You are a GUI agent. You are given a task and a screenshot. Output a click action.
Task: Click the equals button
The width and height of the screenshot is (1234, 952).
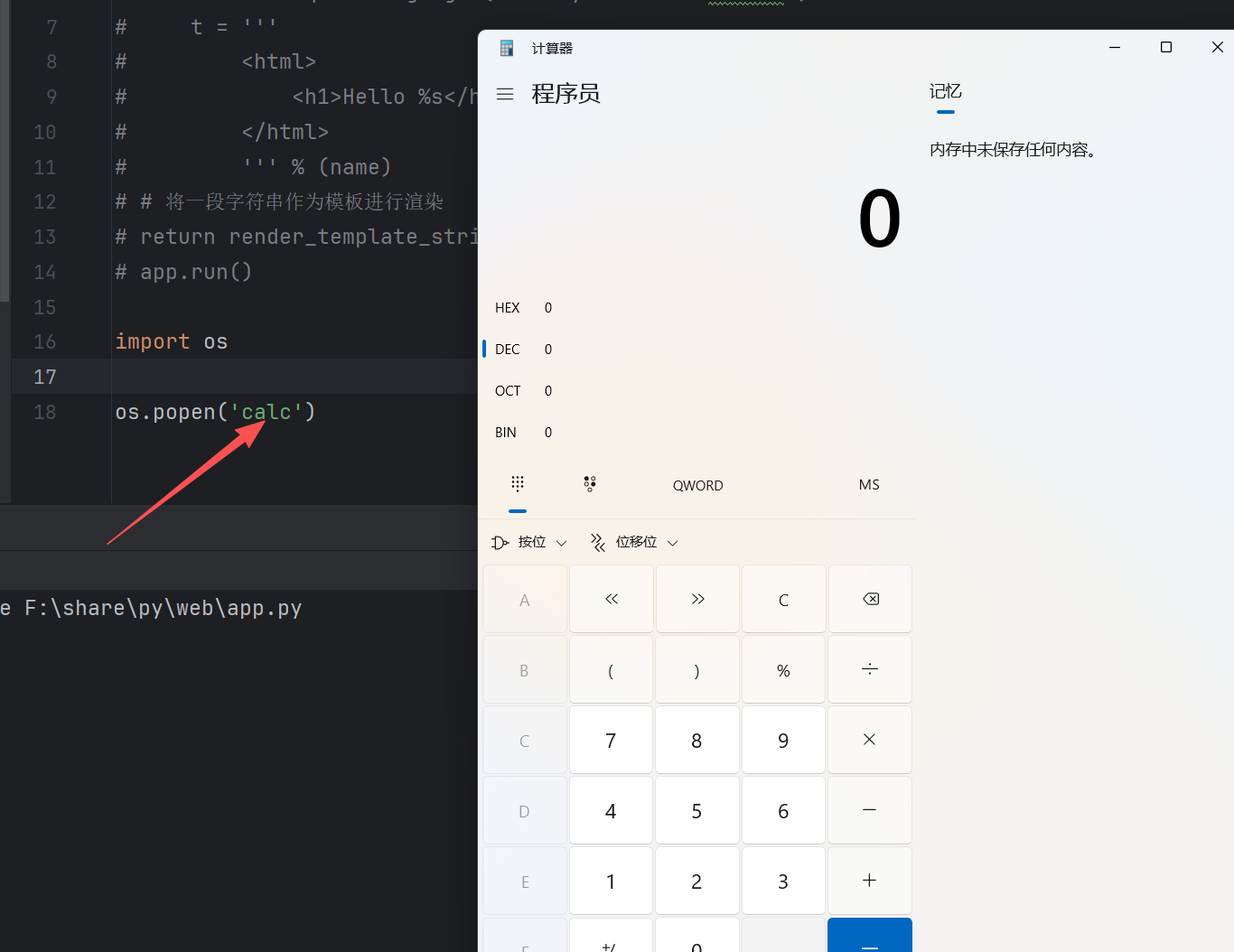coord(870,936)
